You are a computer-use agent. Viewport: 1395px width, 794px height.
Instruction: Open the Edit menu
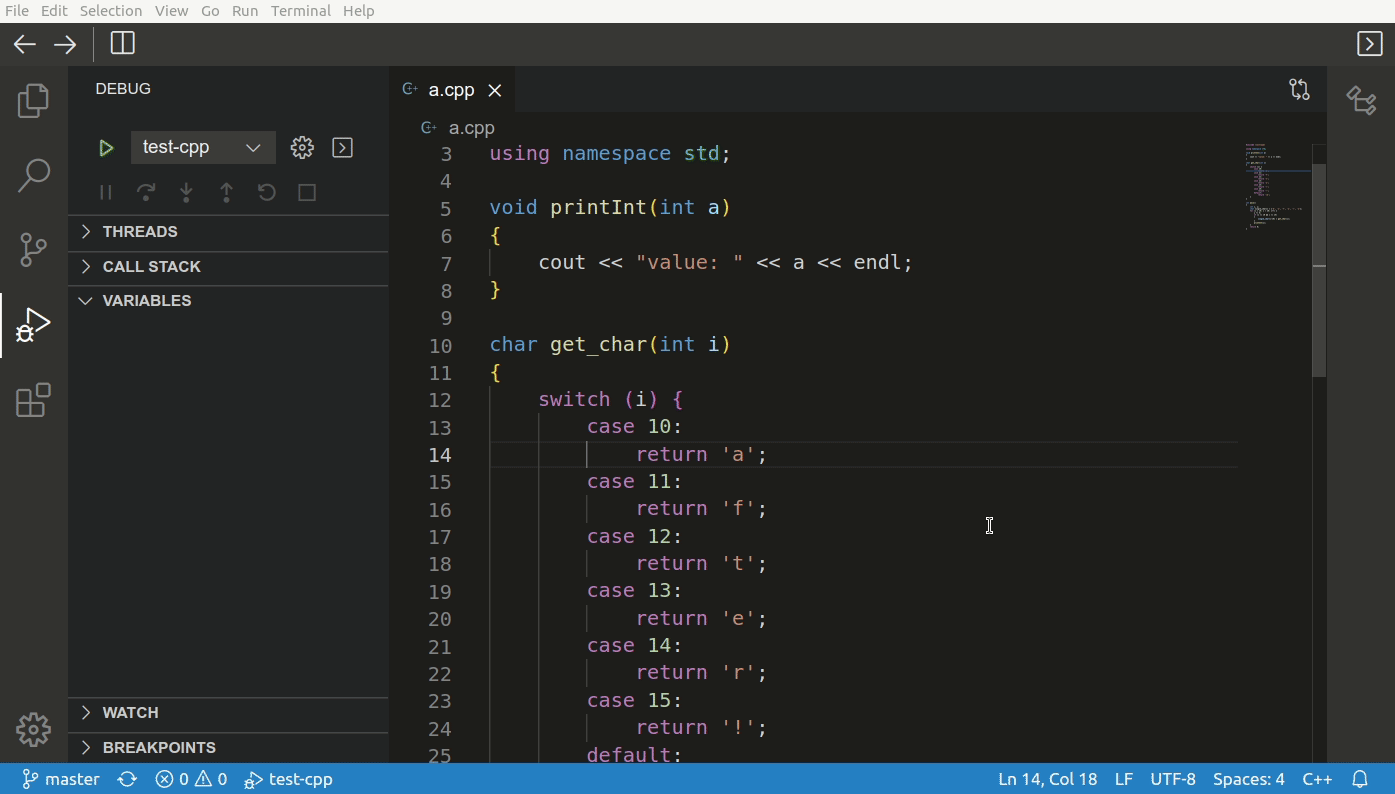(54, 10)
